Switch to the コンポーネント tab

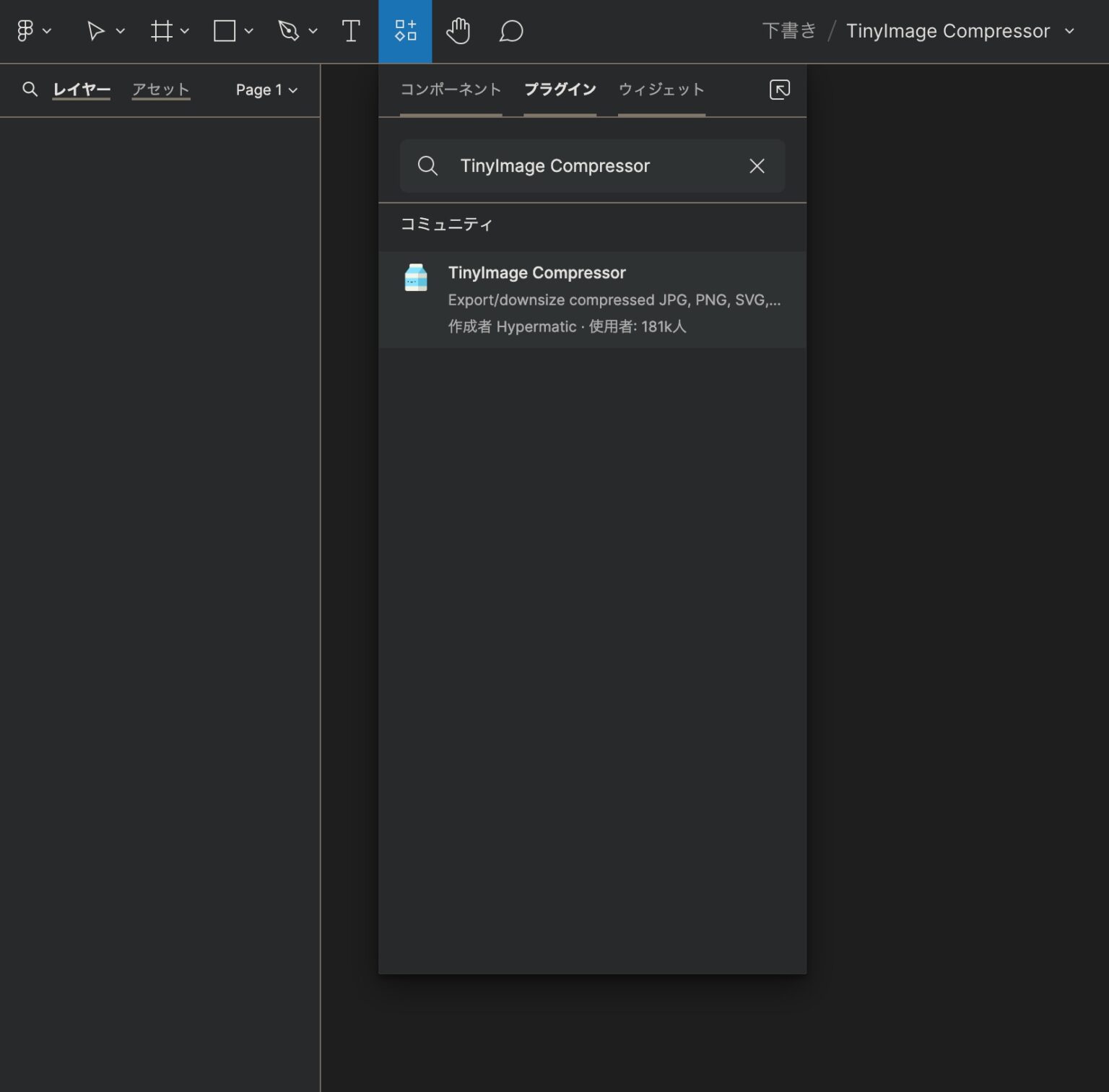pyautogui.click(x=451, y=89)
